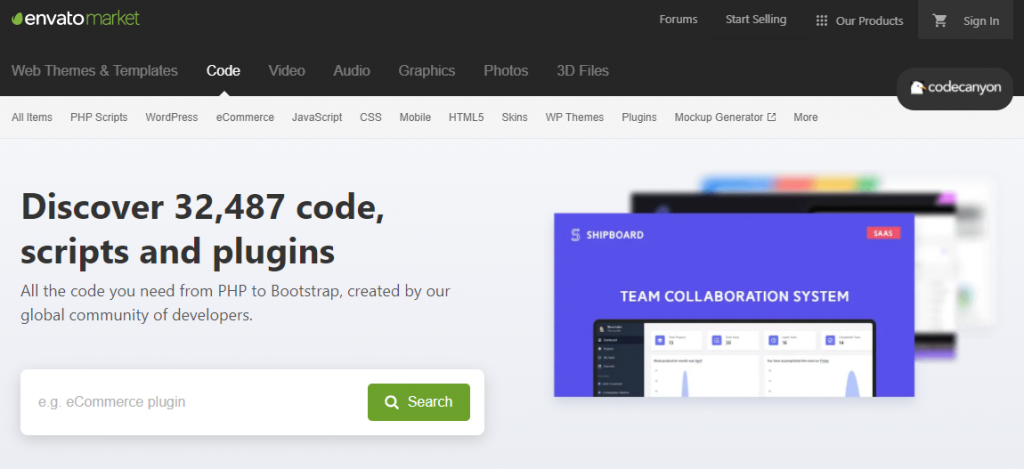Open the Skins subcategory

click(x=515, y=118)
